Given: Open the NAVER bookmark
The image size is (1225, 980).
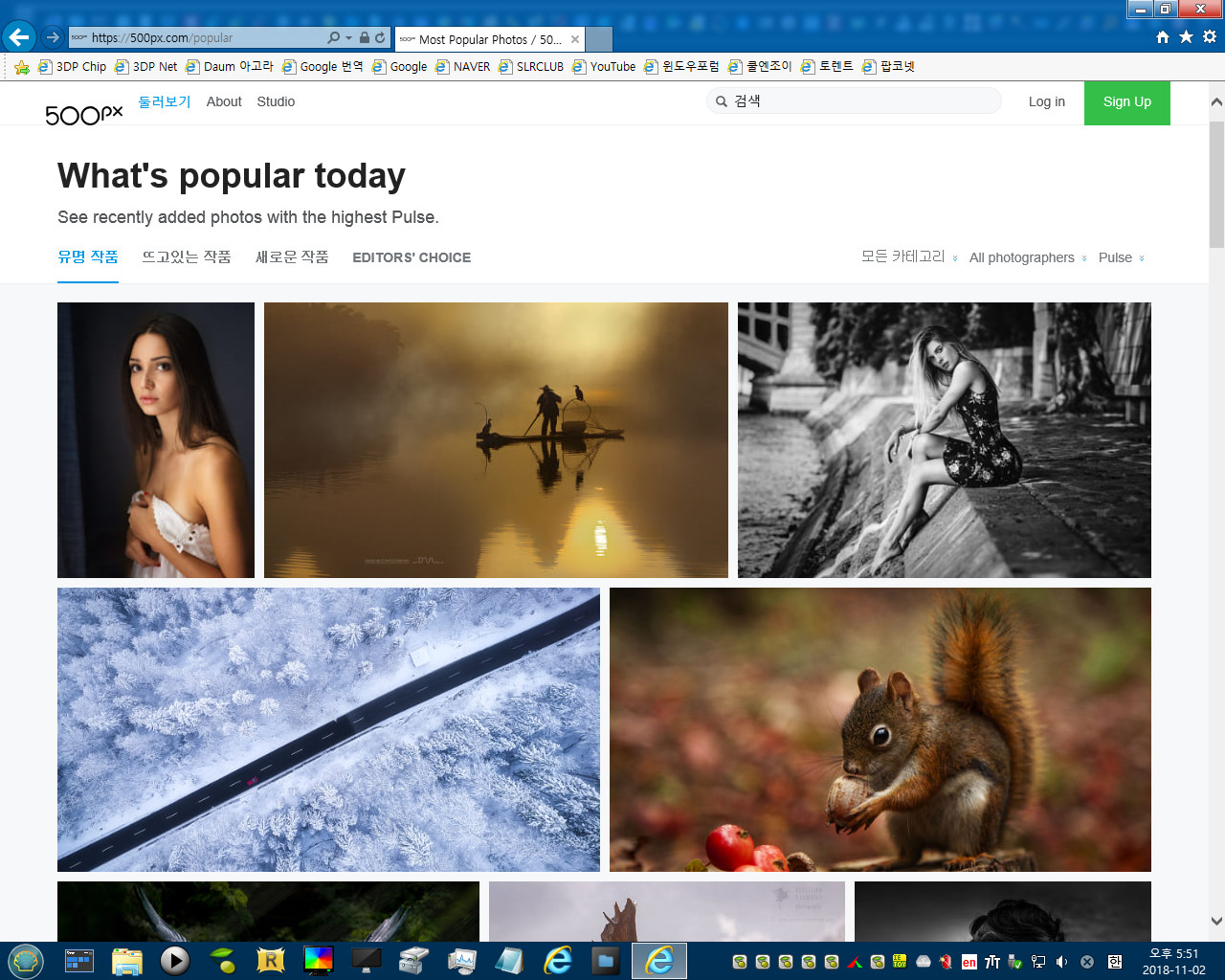Looking at the screenshot, I should [x=462, y=66].
